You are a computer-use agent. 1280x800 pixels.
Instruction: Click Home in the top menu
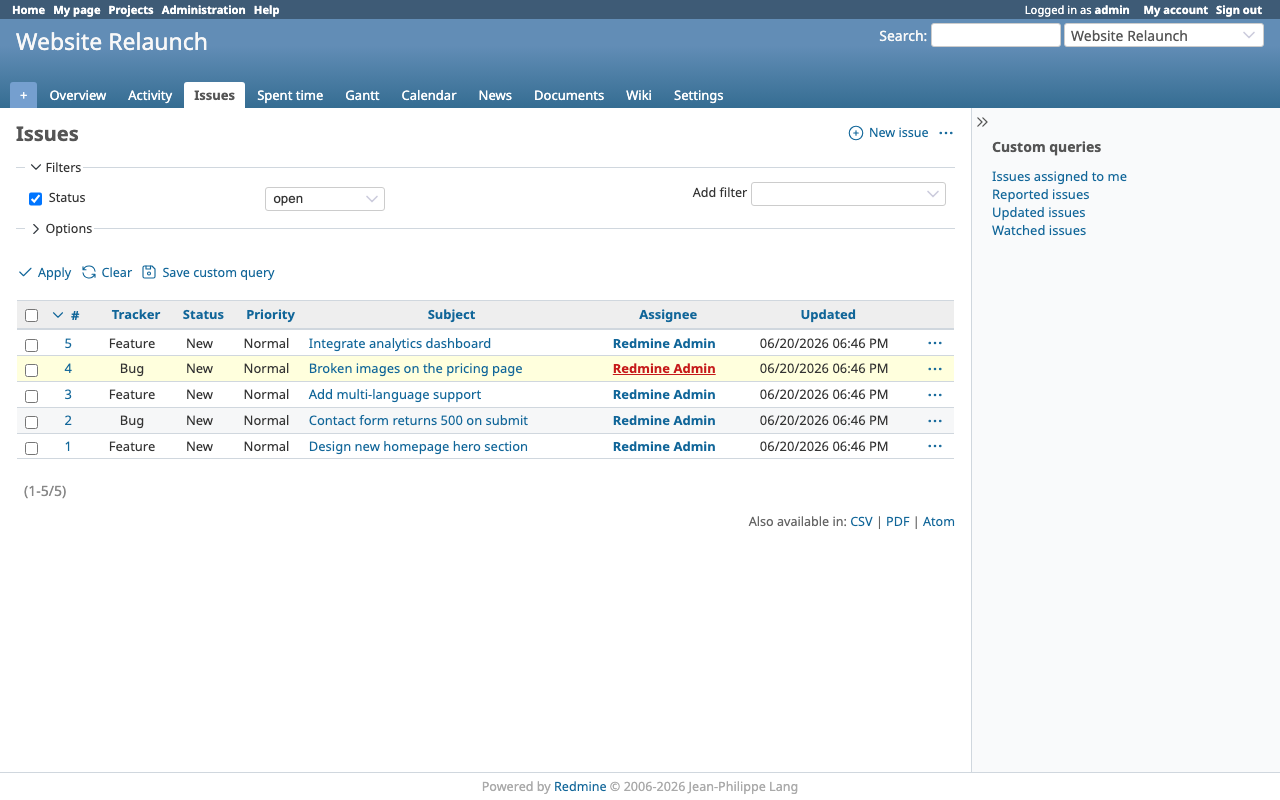coord(28,10)
